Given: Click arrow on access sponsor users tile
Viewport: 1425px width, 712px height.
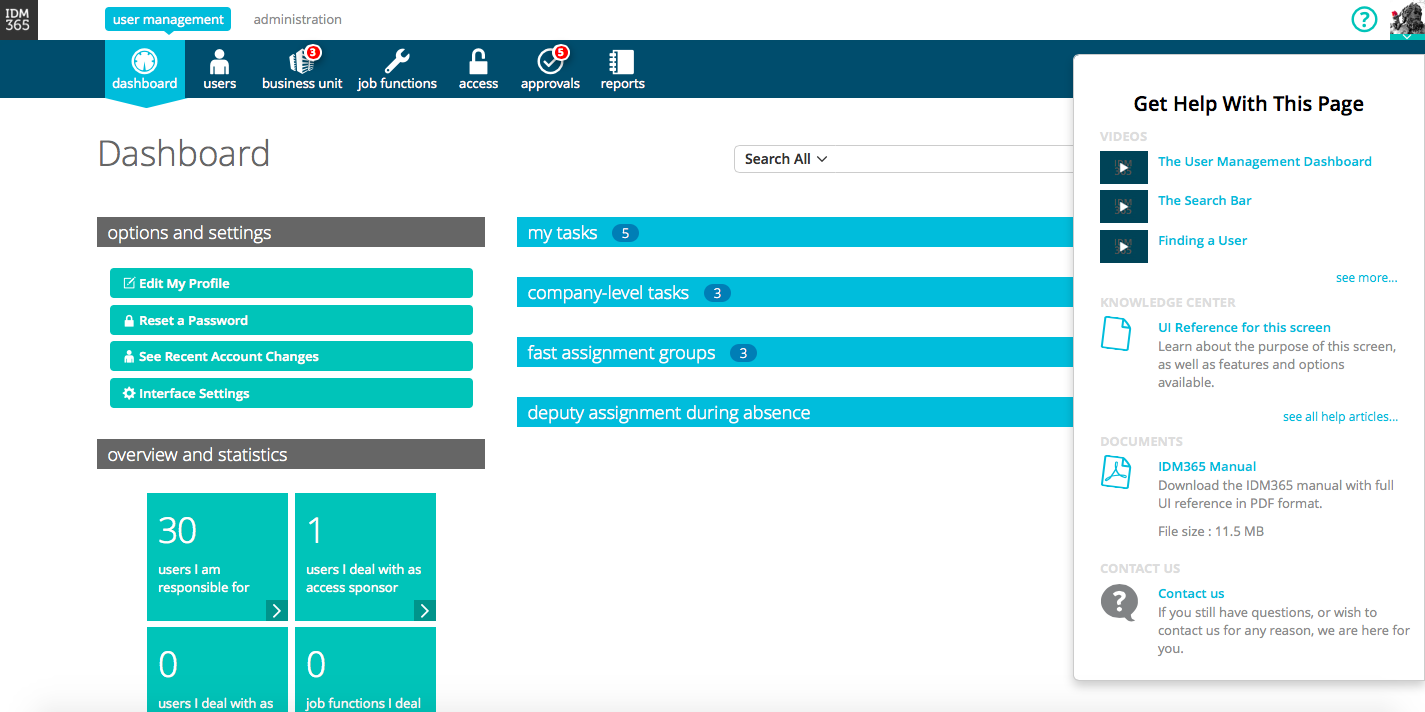Looking at the screenshot, I should pos(425,611).
